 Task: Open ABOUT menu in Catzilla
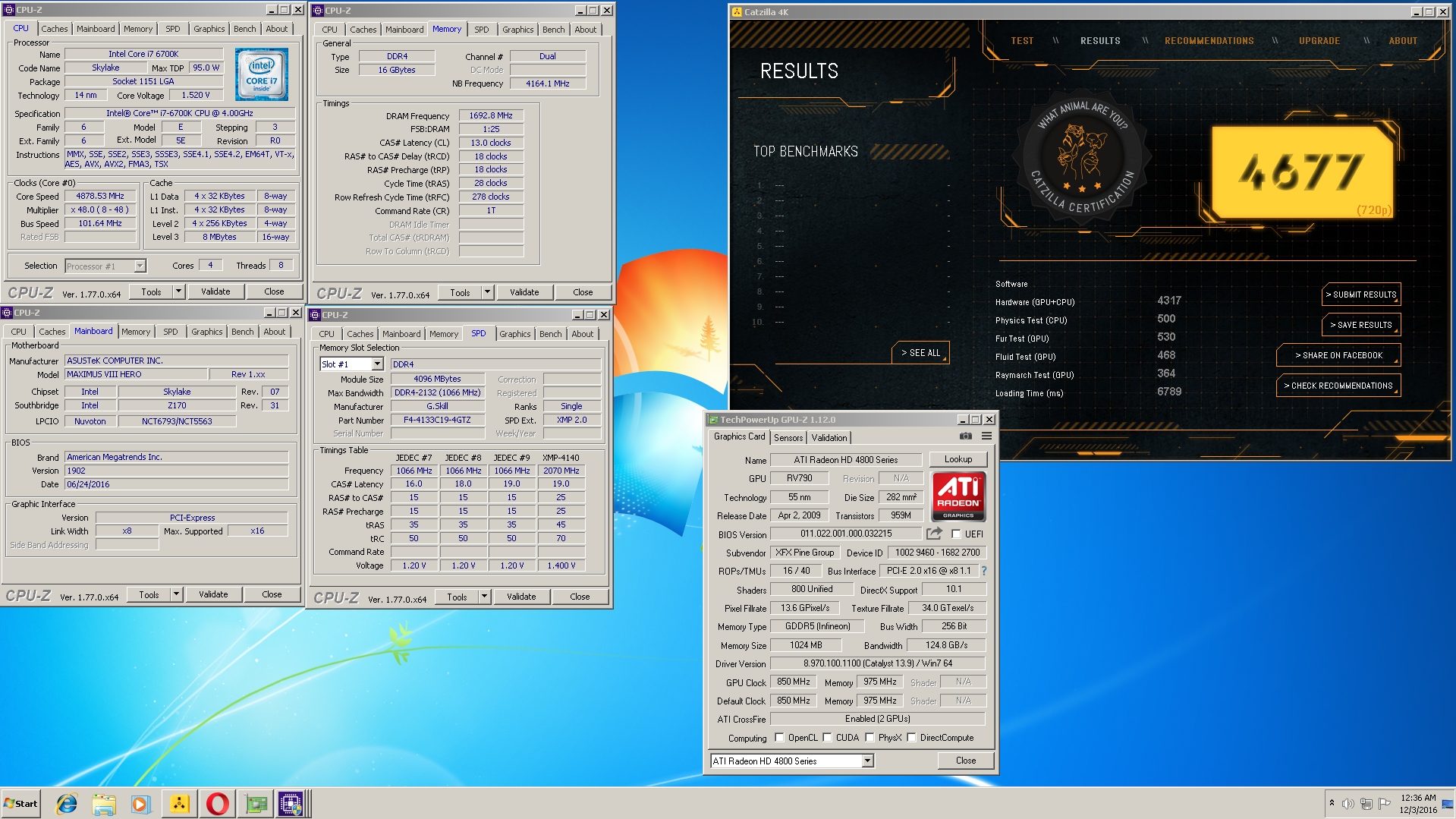tap(1403, 41)
